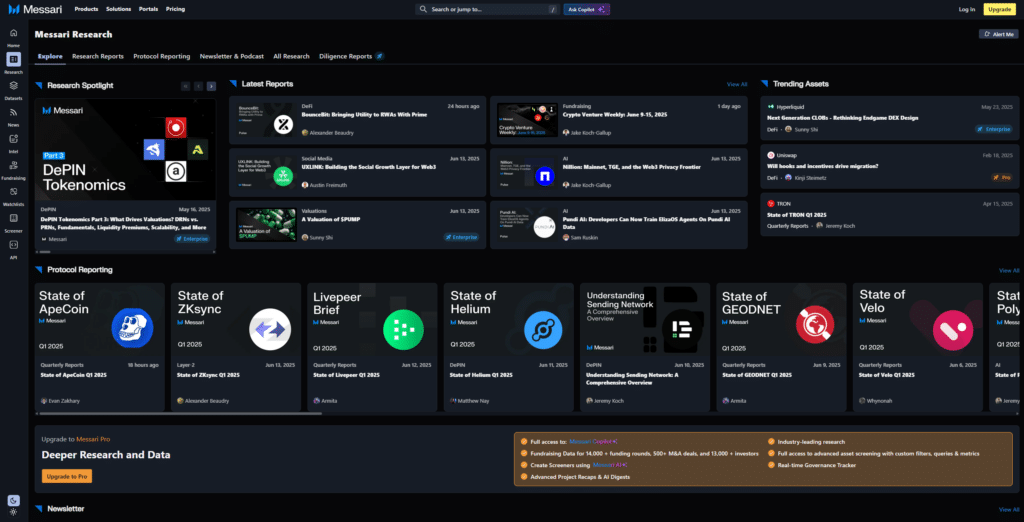
Task: Open the Pricing page
Action: (175, 9)
